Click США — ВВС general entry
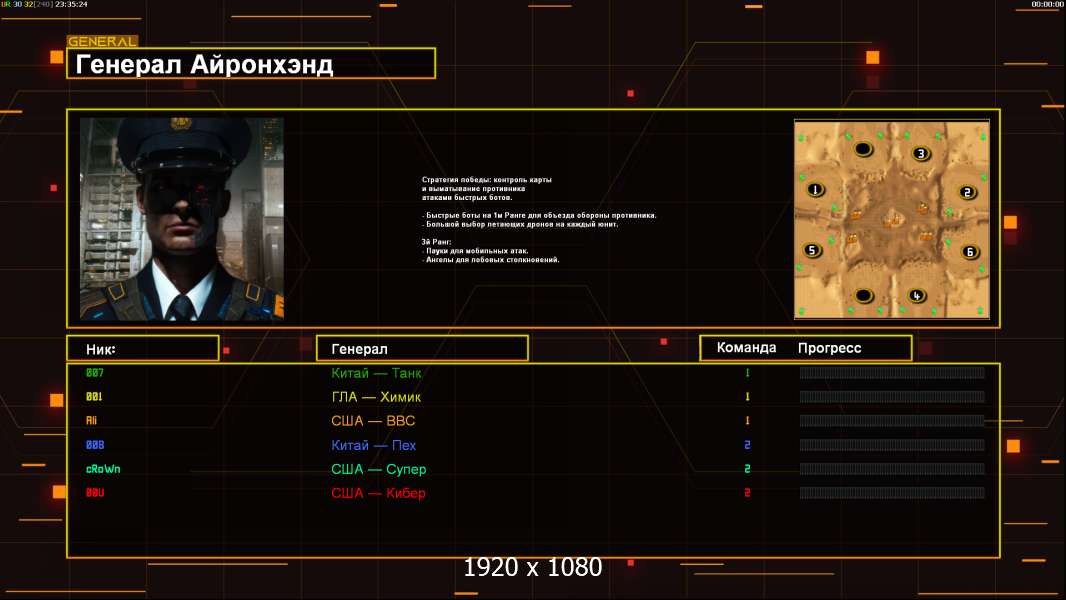 pos(373,421)
